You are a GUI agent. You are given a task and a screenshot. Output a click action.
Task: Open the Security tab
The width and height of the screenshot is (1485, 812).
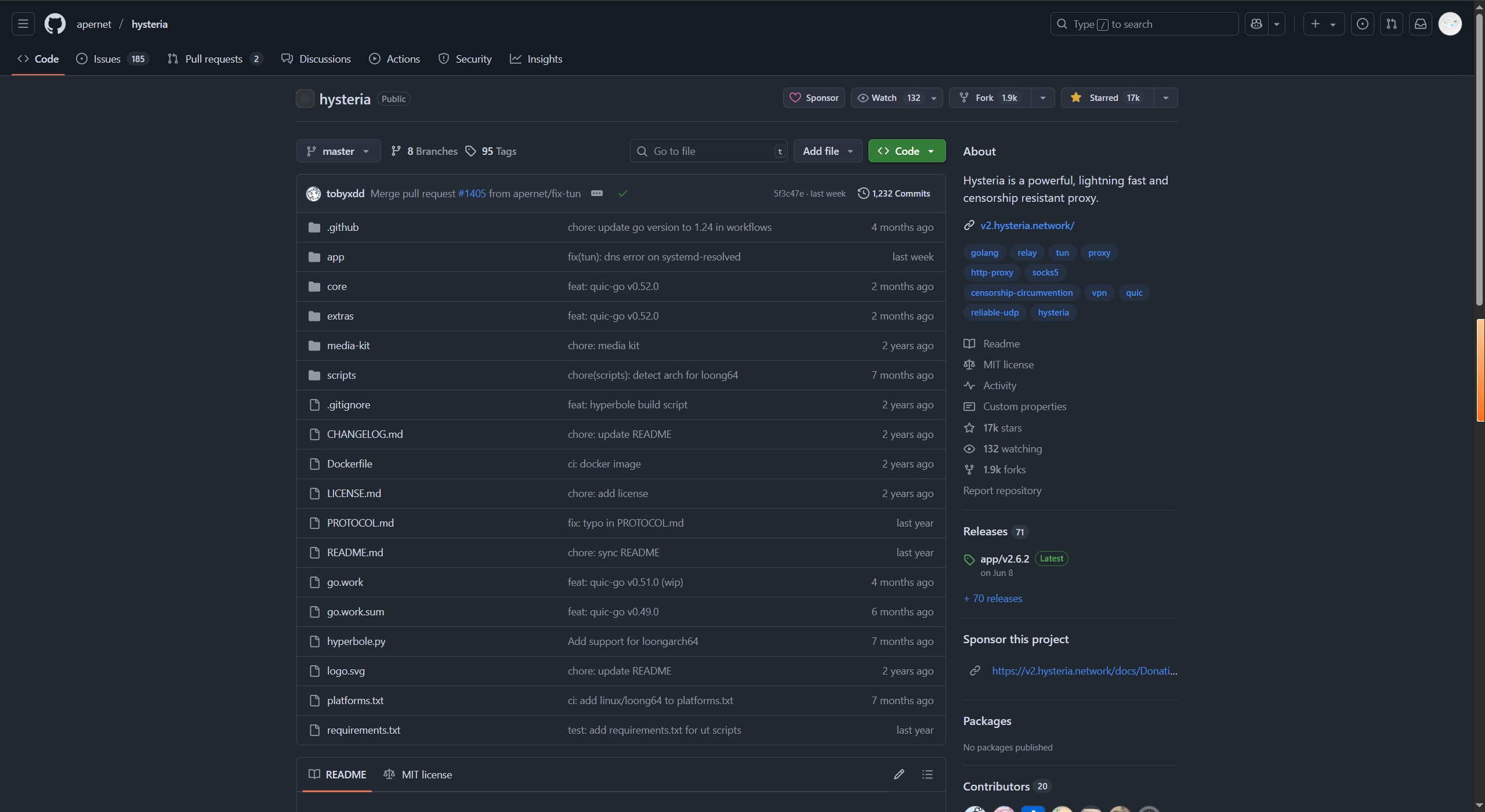pos(465,59)
